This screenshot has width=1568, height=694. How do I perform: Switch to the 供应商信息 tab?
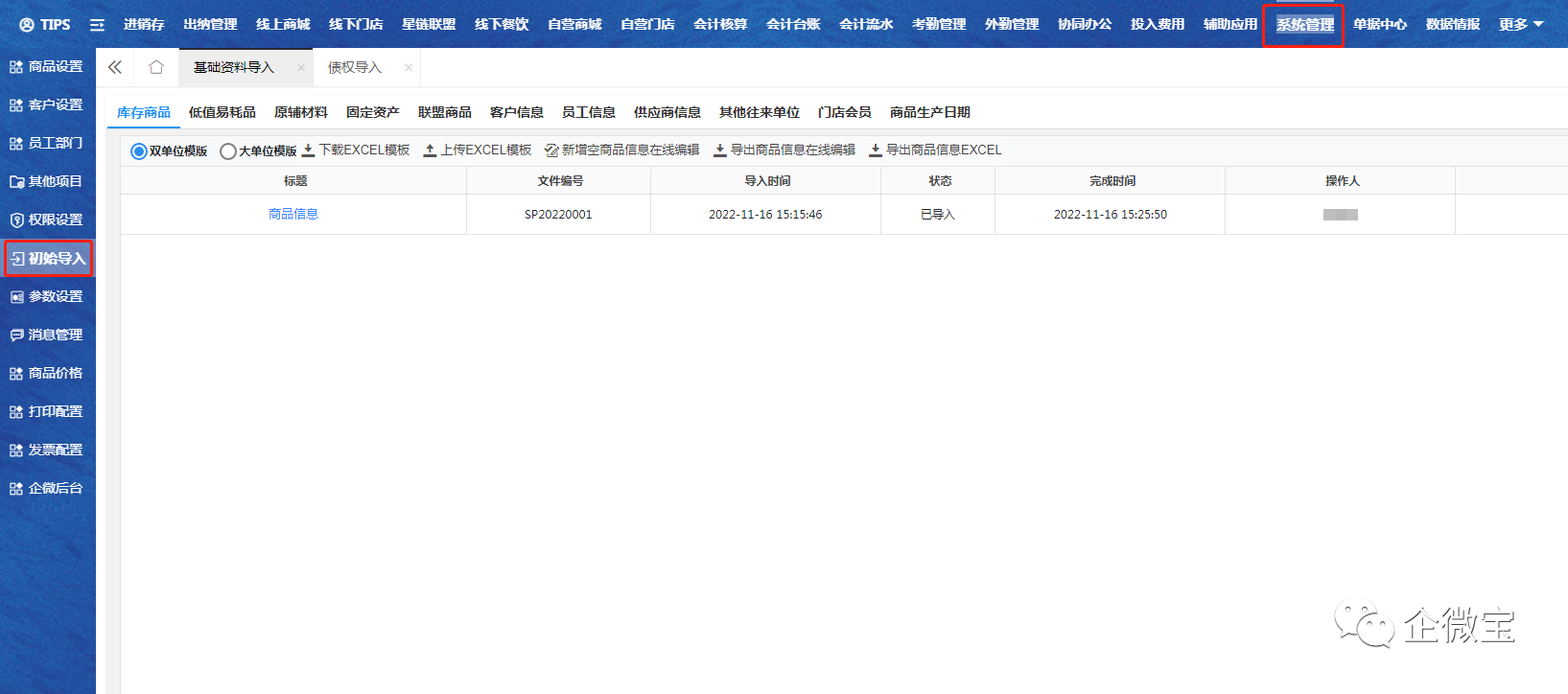pyautogui.click(x=667, y=113)
